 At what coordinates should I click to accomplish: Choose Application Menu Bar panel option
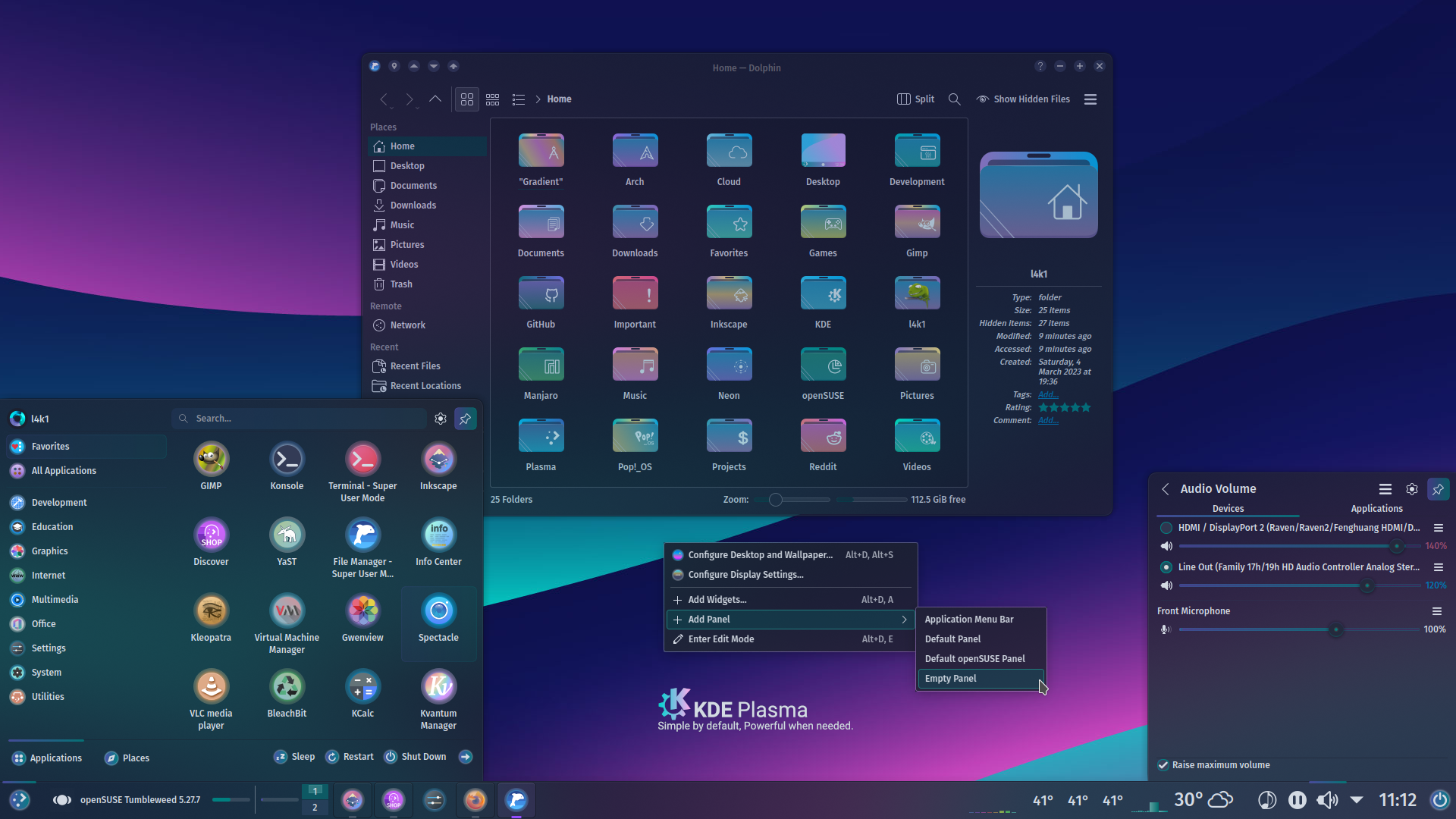click(981, 620)
